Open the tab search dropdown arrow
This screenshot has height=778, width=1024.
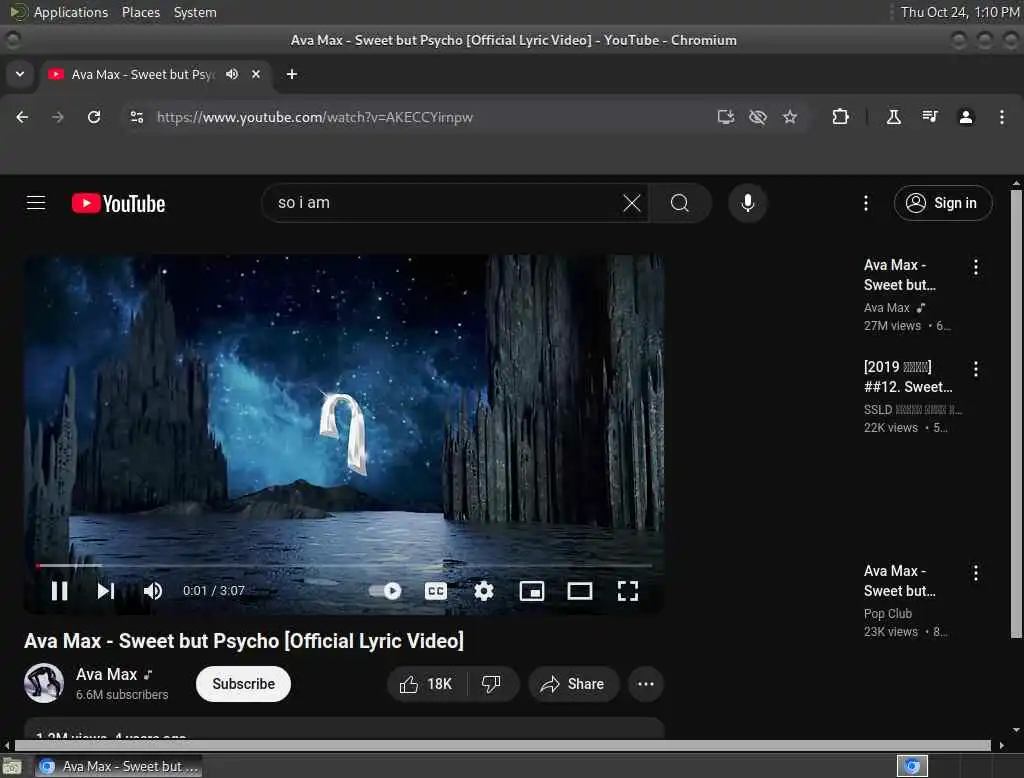[20, 74]
